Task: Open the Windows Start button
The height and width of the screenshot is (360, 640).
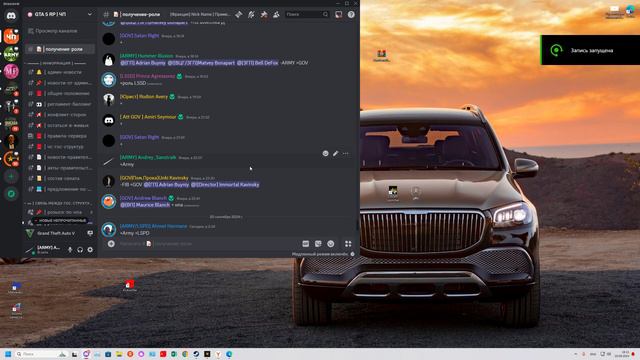Action: [8, 354]
